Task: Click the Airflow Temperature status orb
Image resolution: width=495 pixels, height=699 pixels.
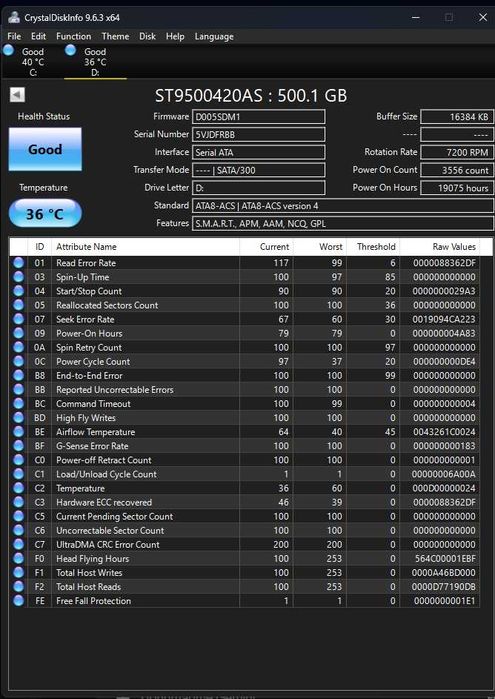Action: 18,432
